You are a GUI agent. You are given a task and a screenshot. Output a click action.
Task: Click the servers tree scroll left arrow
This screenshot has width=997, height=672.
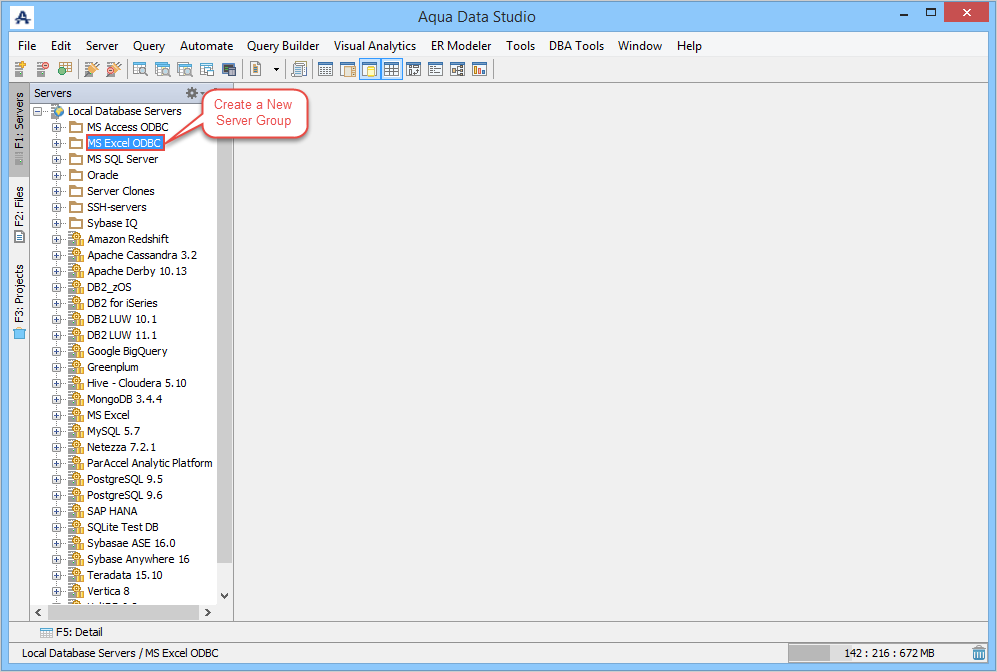point(38,612)
